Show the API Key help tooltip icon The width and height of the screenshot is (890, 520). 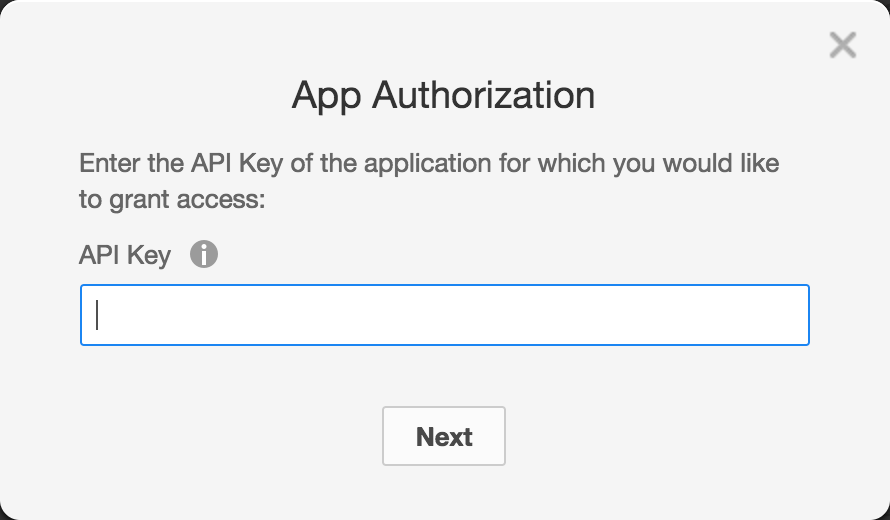[204, 254]
